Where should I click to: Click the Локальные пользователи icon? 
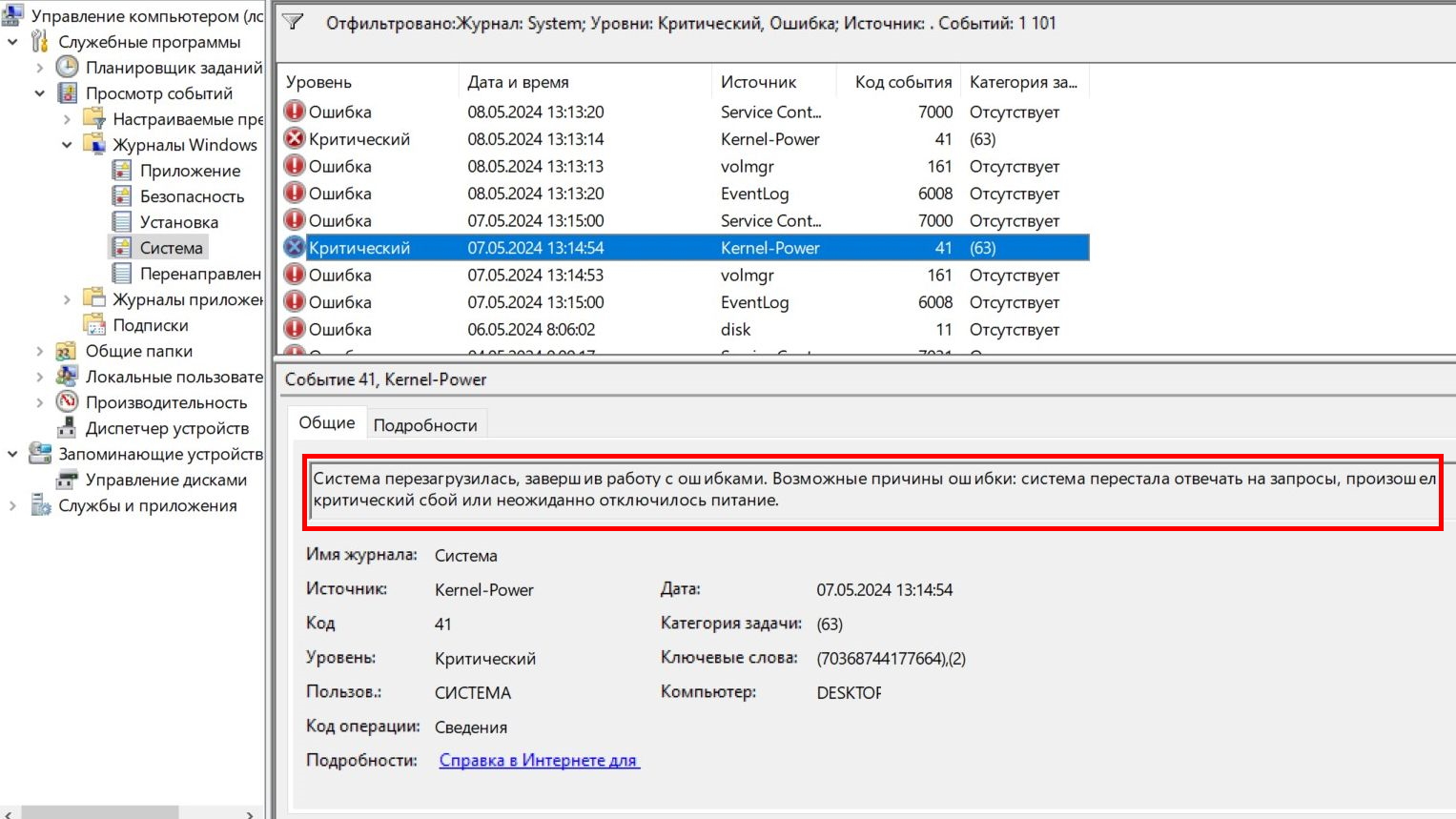(x=67, y=376)
